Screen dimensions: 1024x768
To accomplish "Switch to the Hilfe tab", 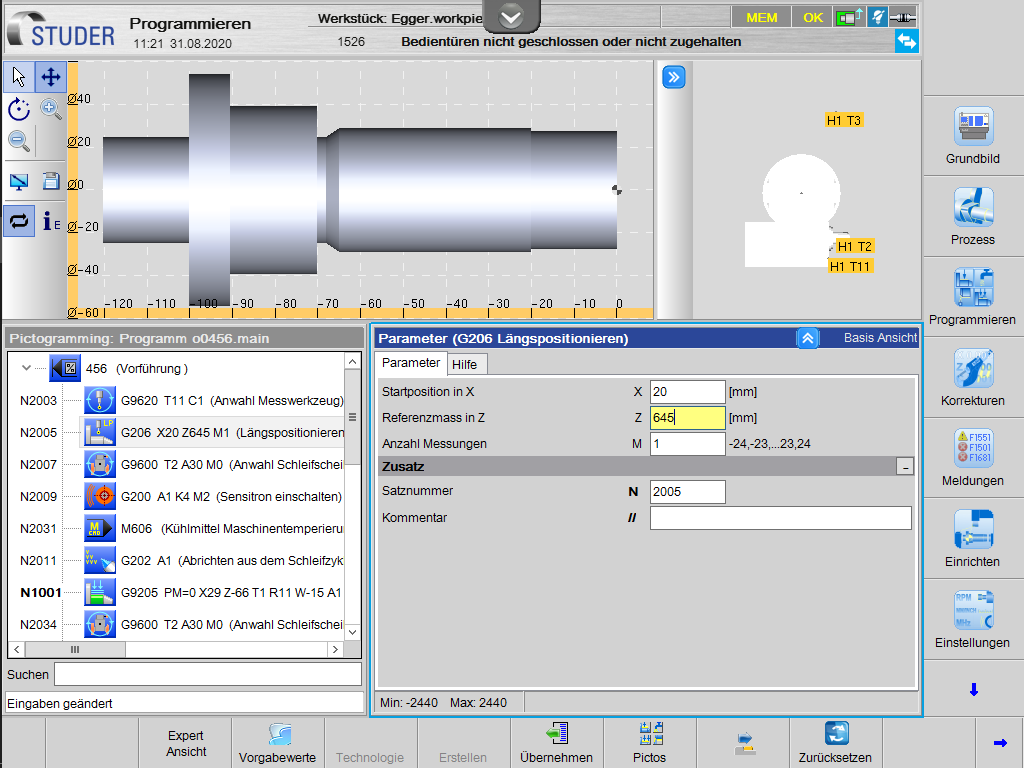I will click(464, 364).
